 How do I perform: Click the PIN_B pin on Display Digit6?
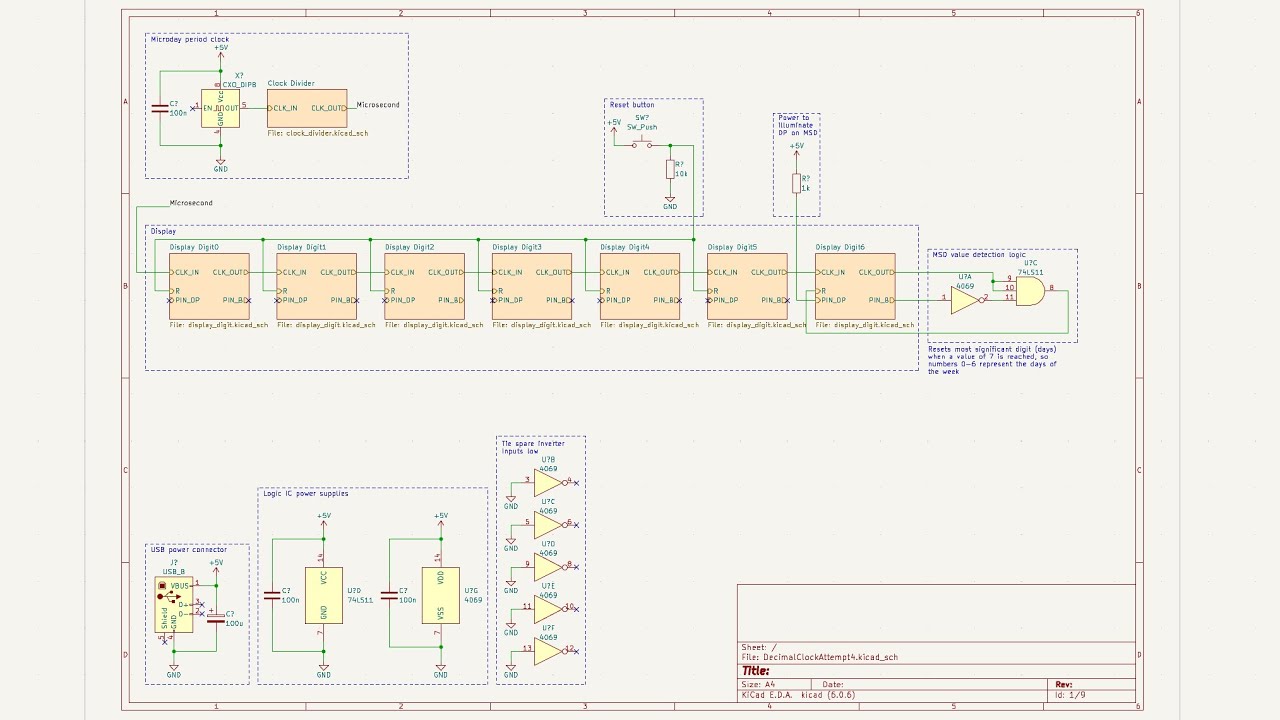[881, 300]
